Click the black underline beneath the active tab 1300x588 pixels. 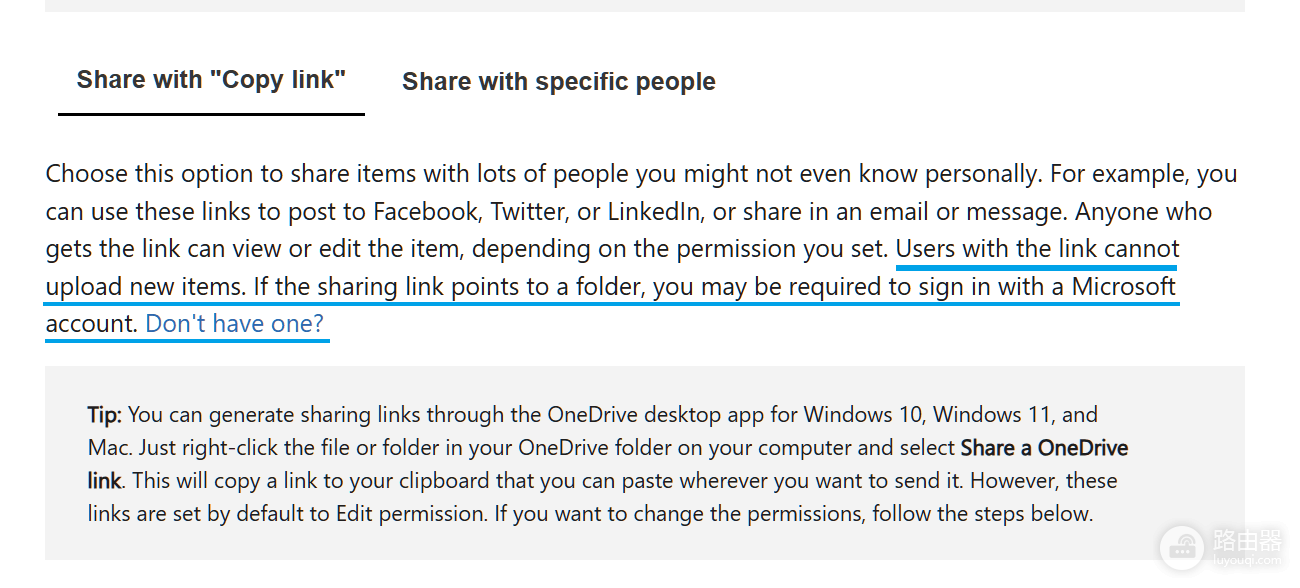click(211, 114)
